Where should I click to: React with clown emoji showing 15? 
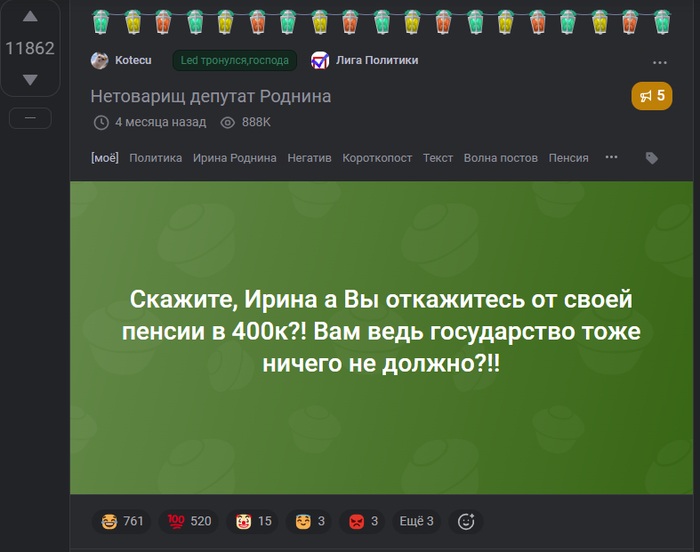pos(253,521)
